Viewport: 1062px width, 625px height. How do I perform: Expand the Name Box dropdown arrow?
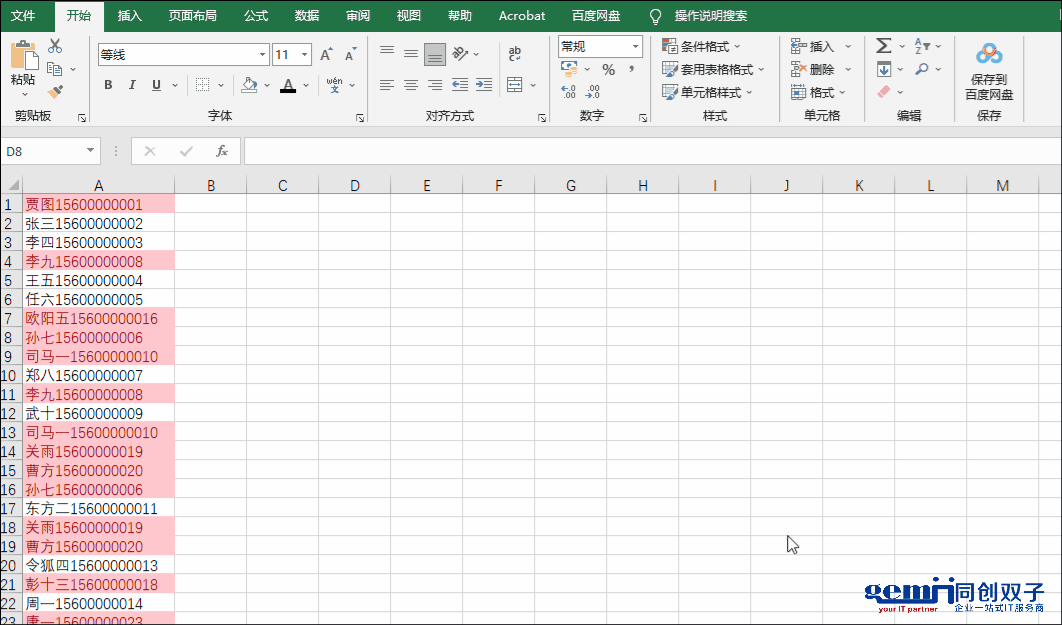click(x=91, y=151)
